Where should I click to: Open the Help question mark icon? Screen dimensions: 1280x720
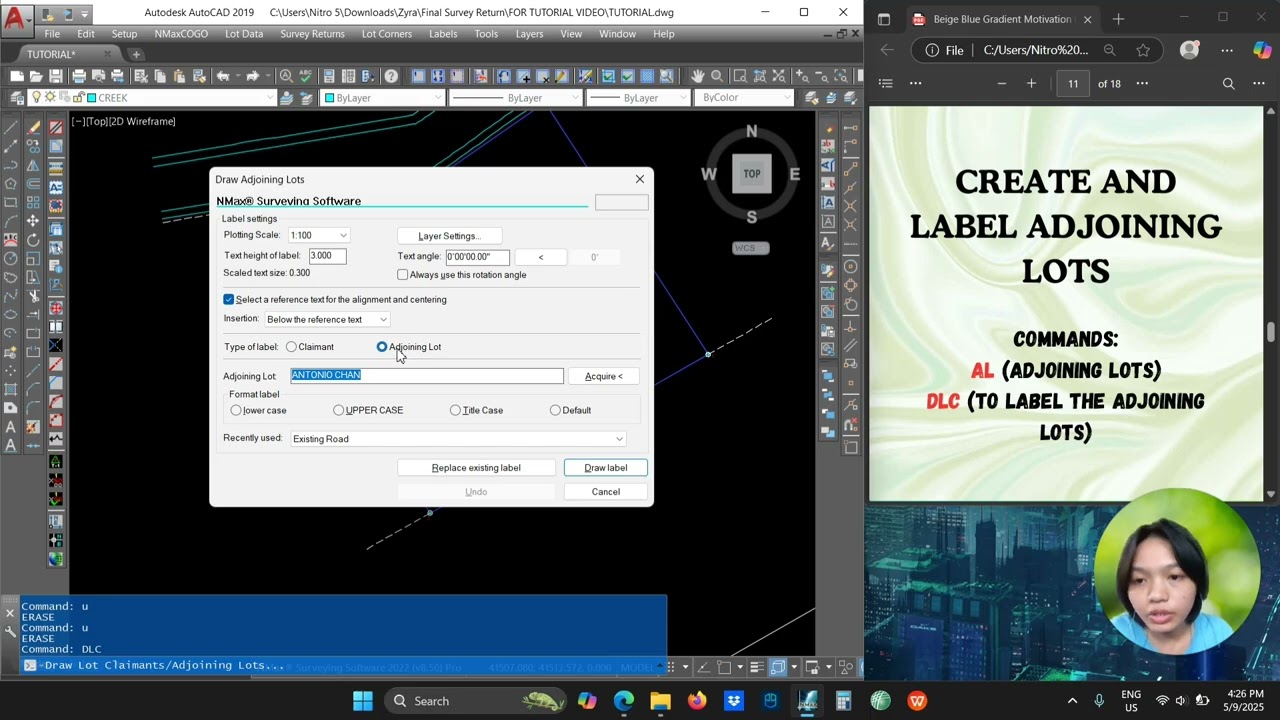pos(391,76)
